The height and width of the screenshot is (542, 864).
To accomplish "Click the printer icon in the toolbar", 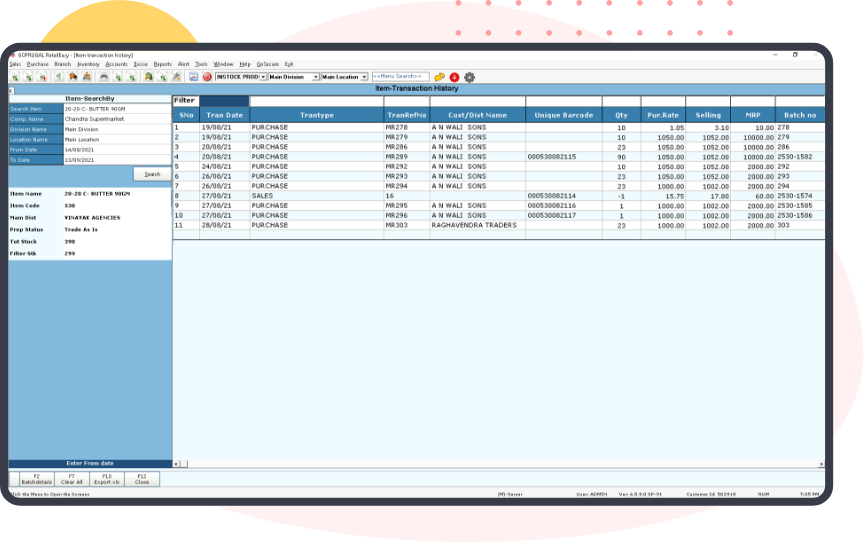I will [102, 77].
